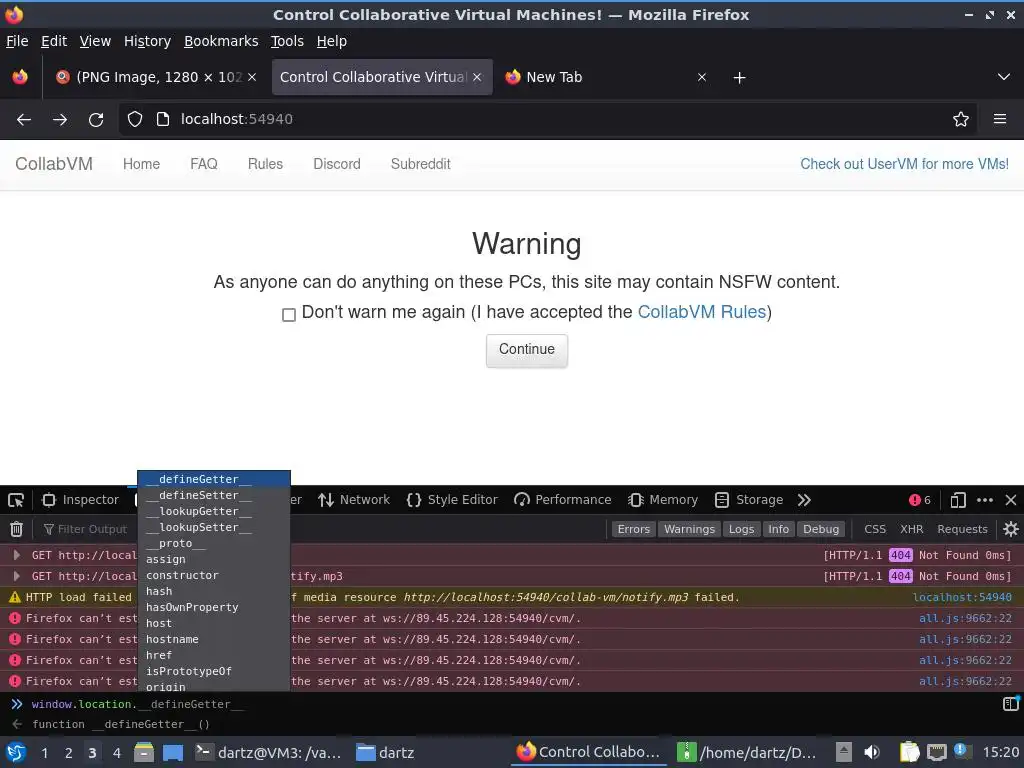Click the address bar showing localhost:54940
The width and height of the screenshot is (1024, 768).
point(547,120)
